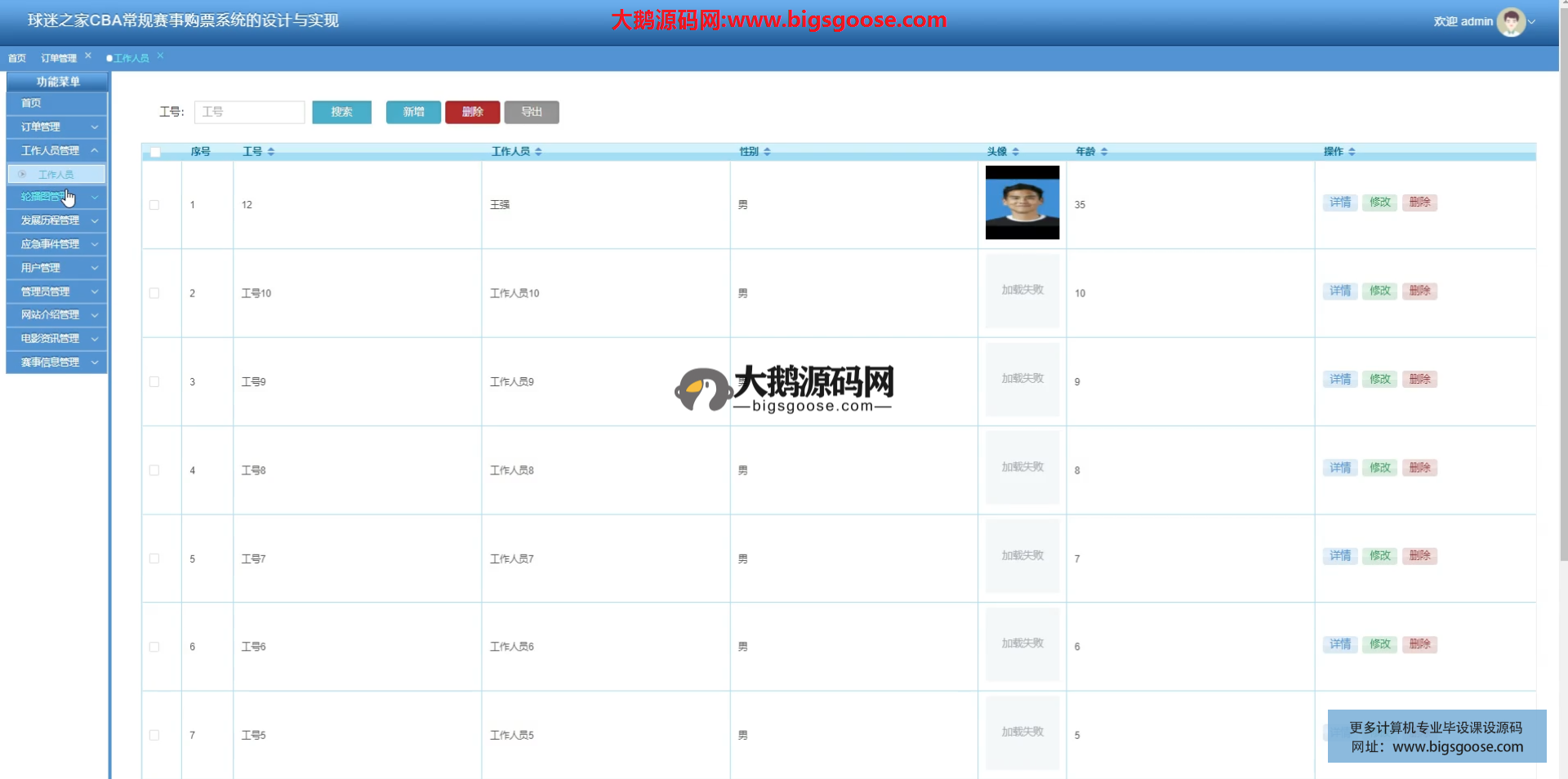Image resolution: width=1568 pixels, height=779 pixels.
Task: Sort the 年龄 column using sort icon
Action: 1104,152
